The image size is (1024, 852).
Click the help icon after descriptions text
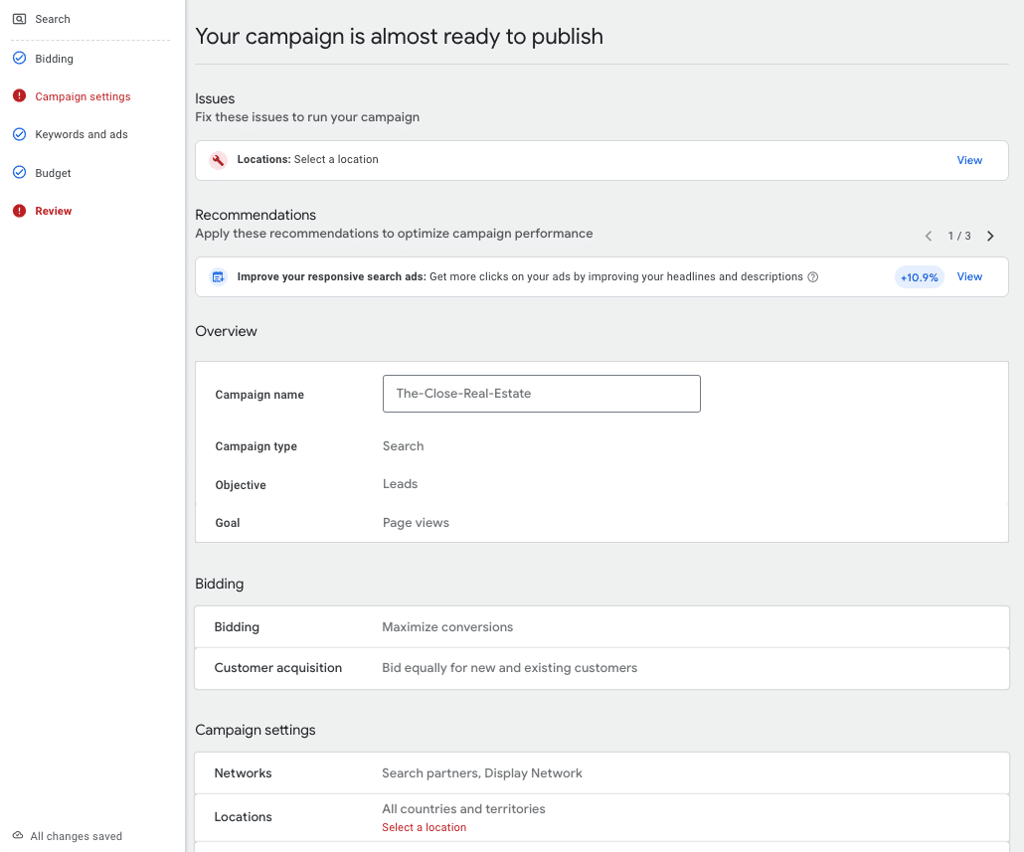pyautogui.click(x=812, y=277)
